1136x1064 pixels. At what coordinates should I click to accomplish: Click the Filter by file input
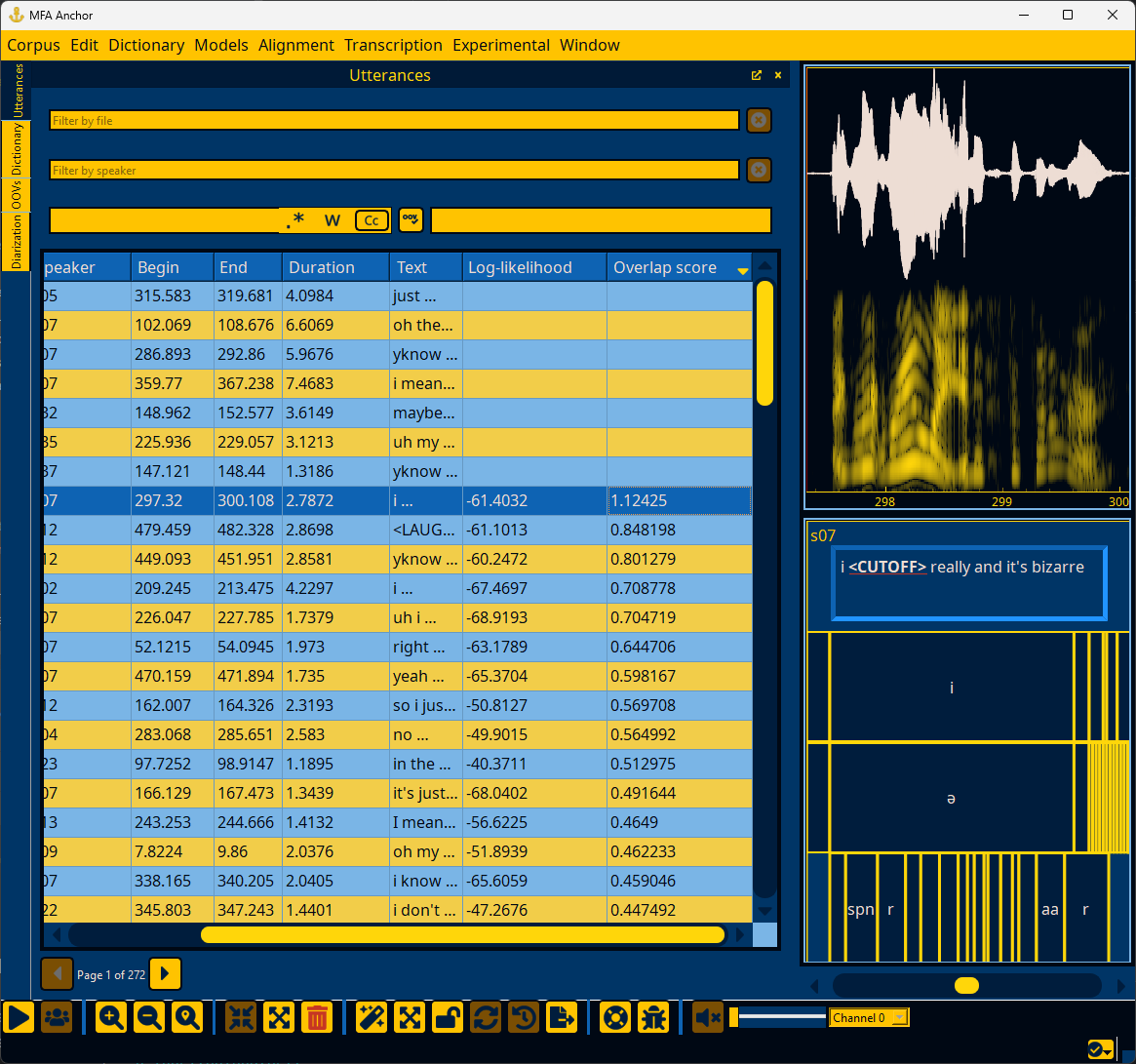coord(394,120)
